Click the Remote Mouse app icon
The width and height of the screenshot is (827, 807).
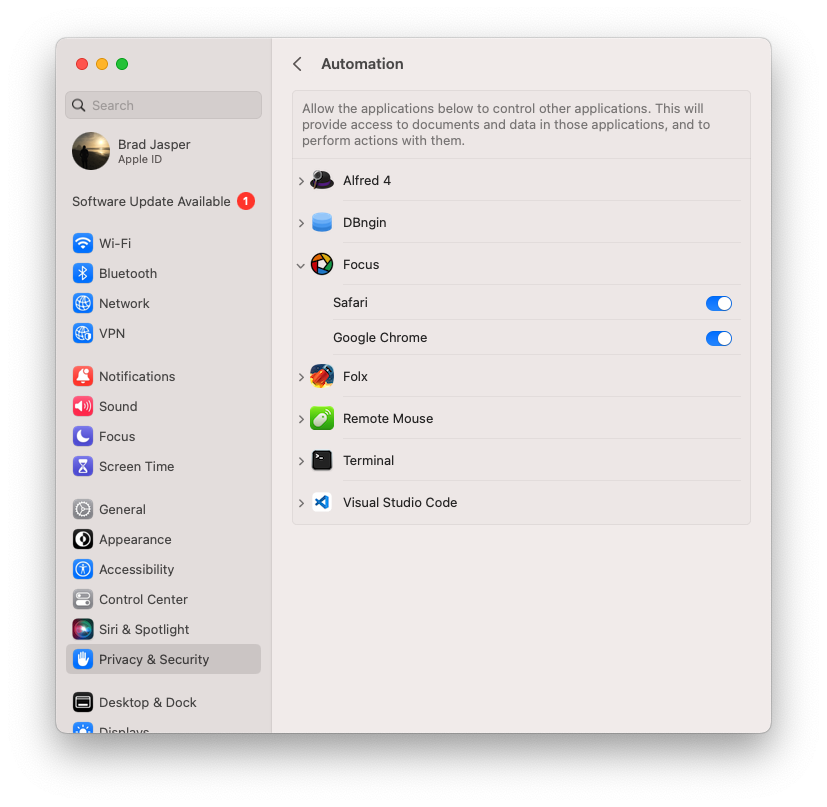(x=321, y=418)
